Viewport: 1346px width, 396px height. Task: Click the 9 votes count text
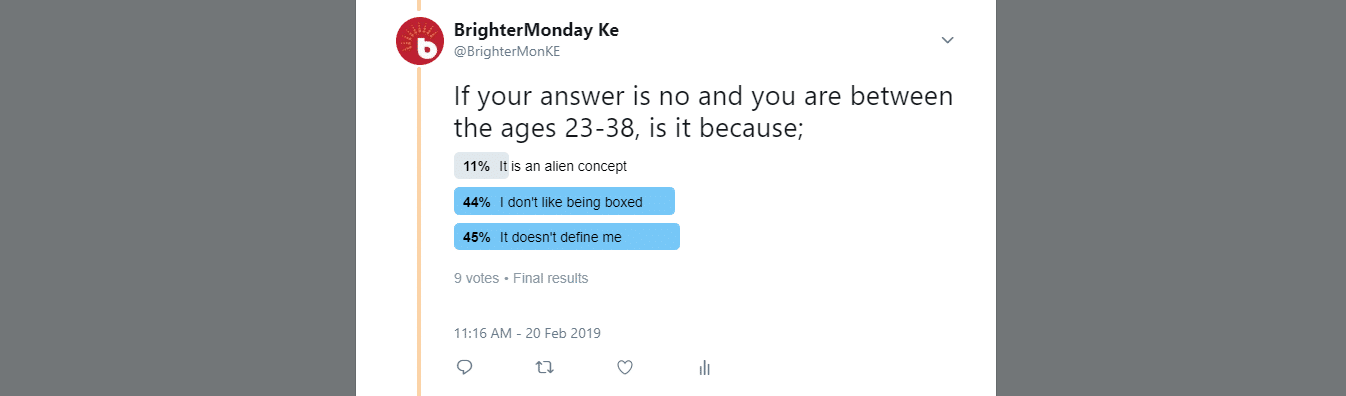[476, 278]
